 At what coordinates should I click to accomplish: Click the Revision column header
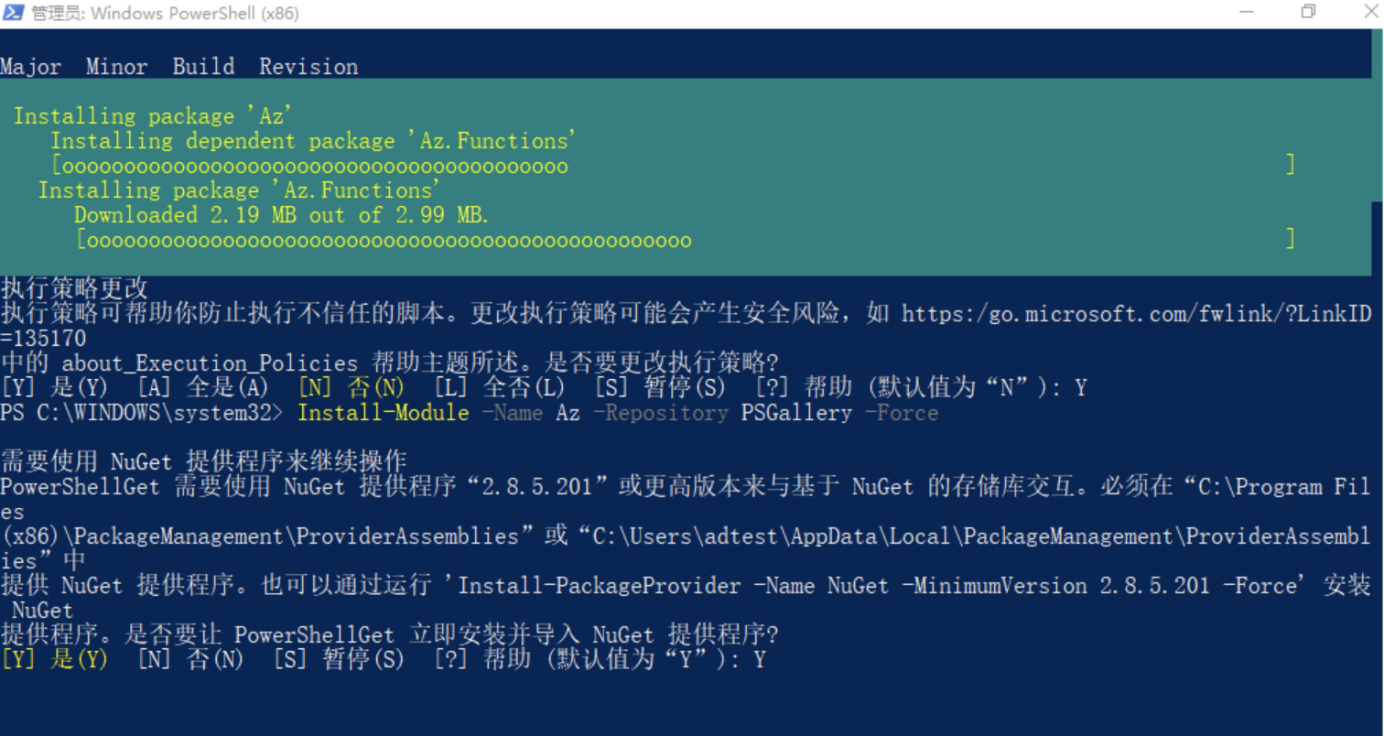click(308, 67)
